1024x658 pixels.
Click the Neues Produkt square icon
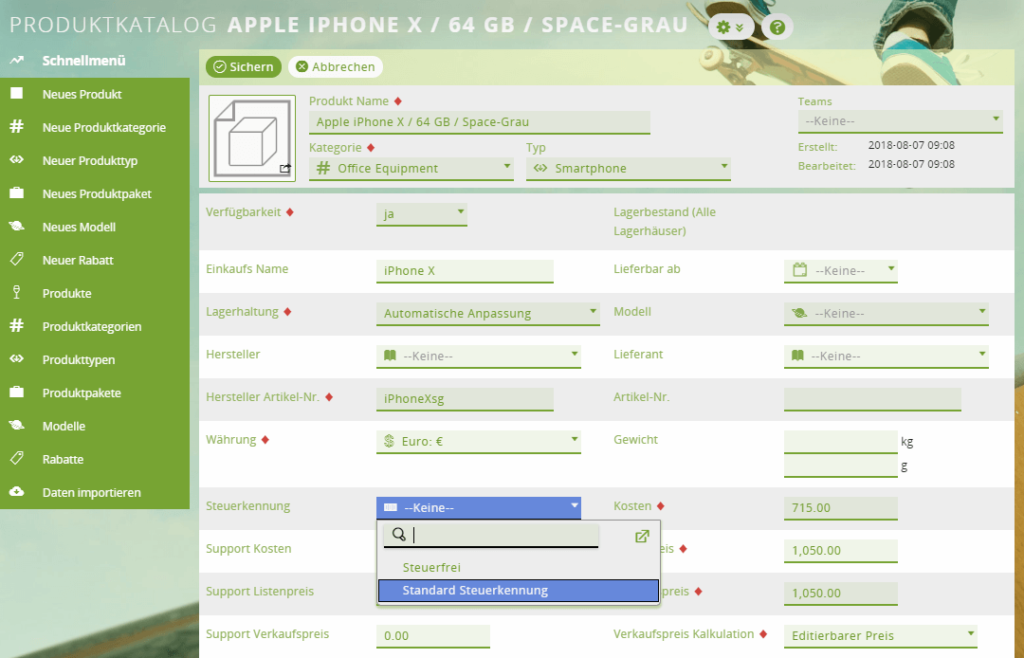point(17,93)
